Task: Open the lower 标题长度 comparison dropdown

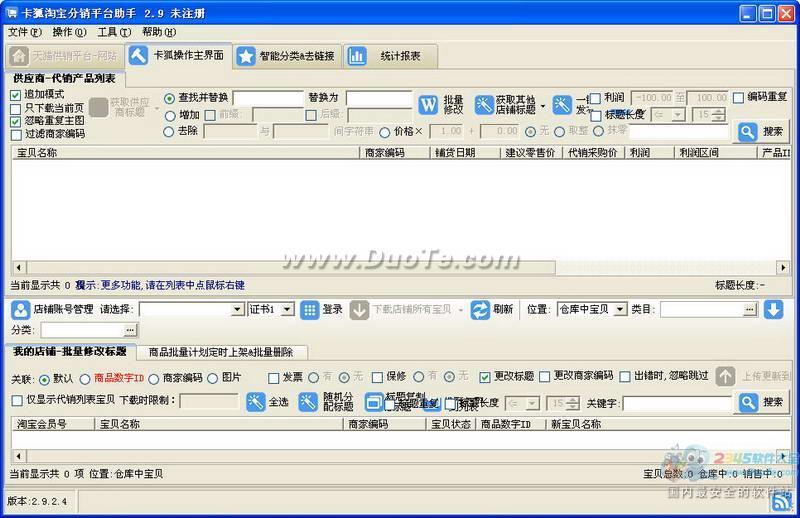Action: click(532, 404)
